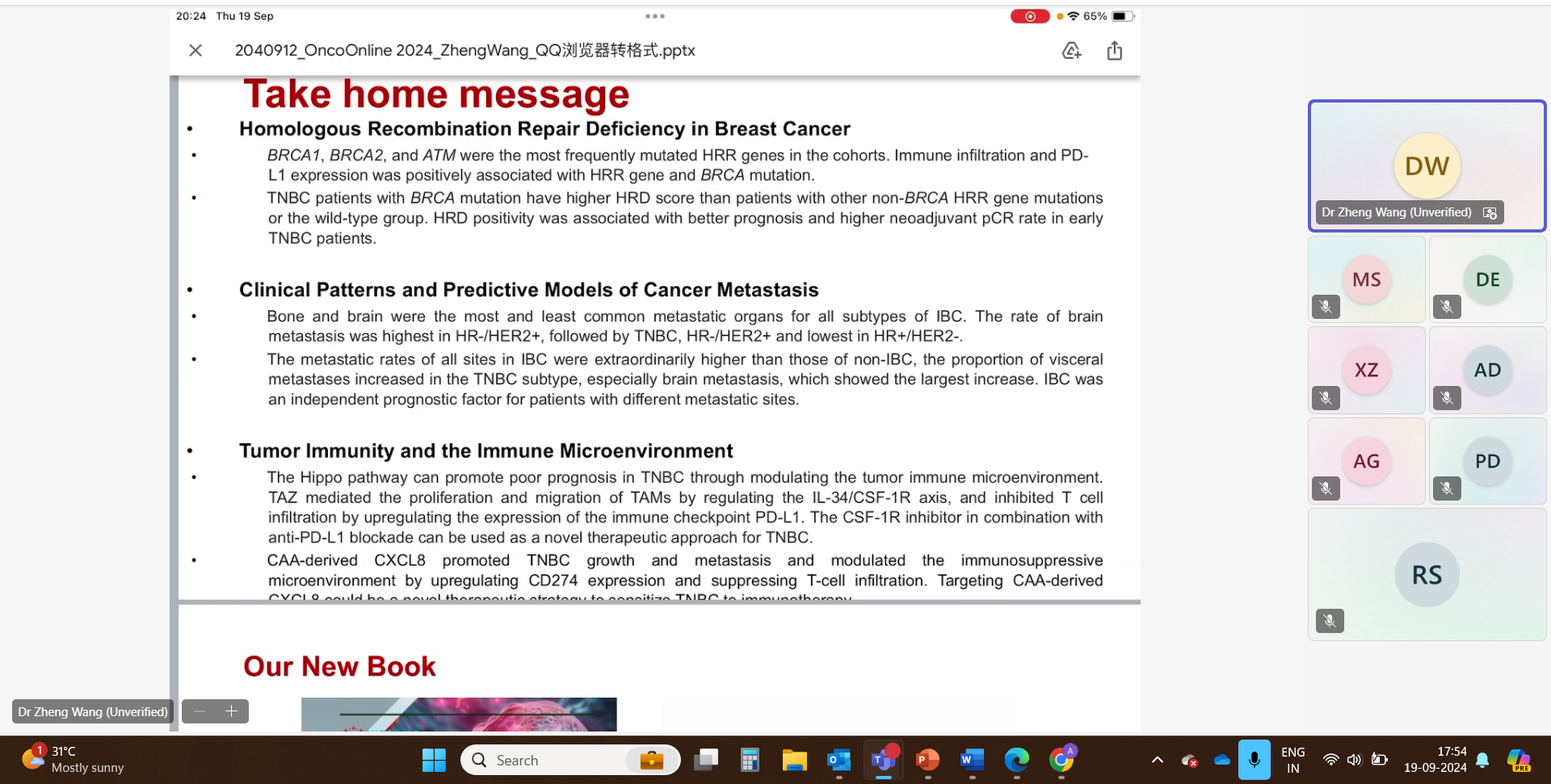Select the AD participant tile

[1487, 370]
